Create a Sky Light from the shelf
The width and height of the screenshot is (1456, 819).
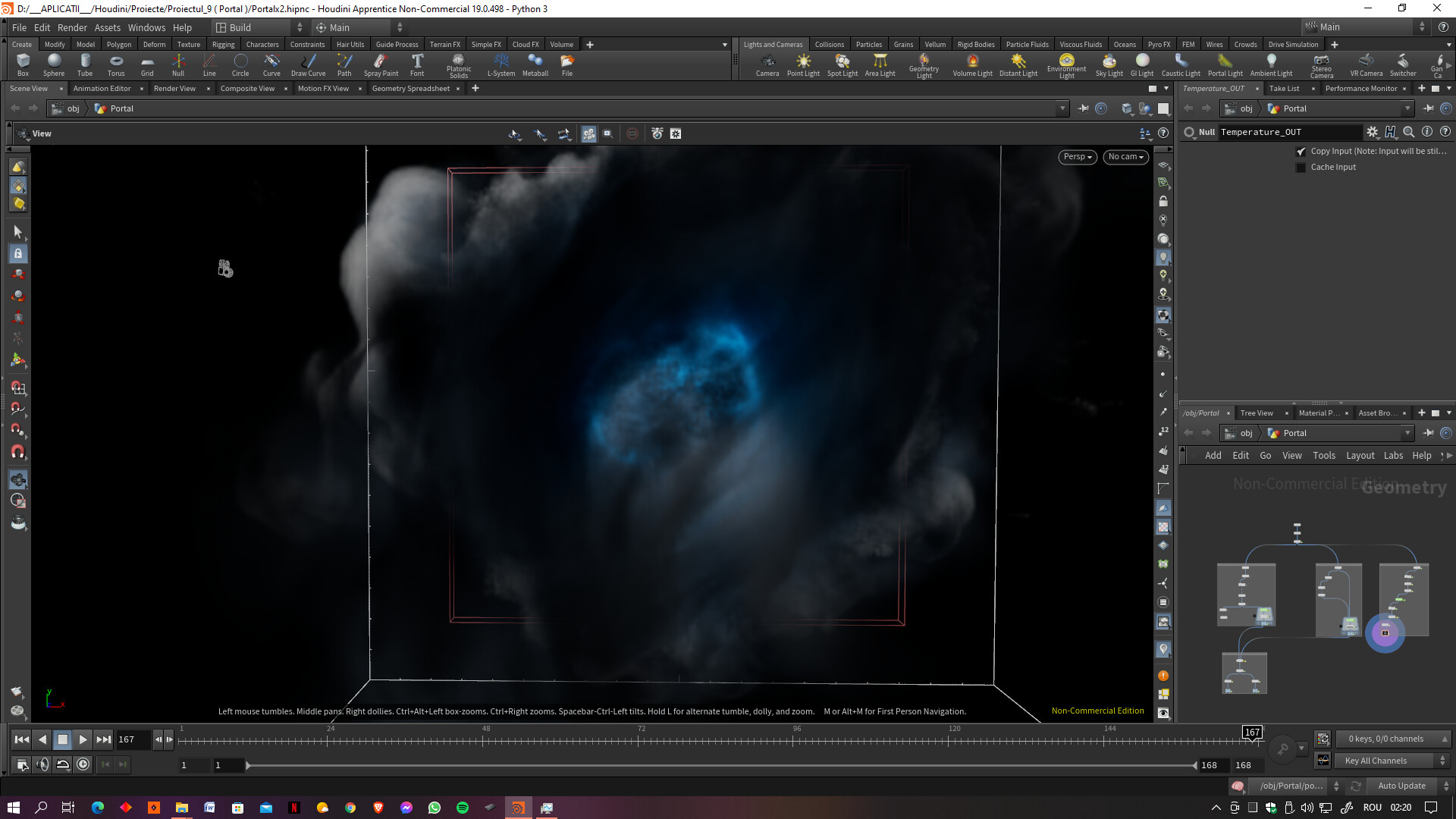click(1109, 64)
